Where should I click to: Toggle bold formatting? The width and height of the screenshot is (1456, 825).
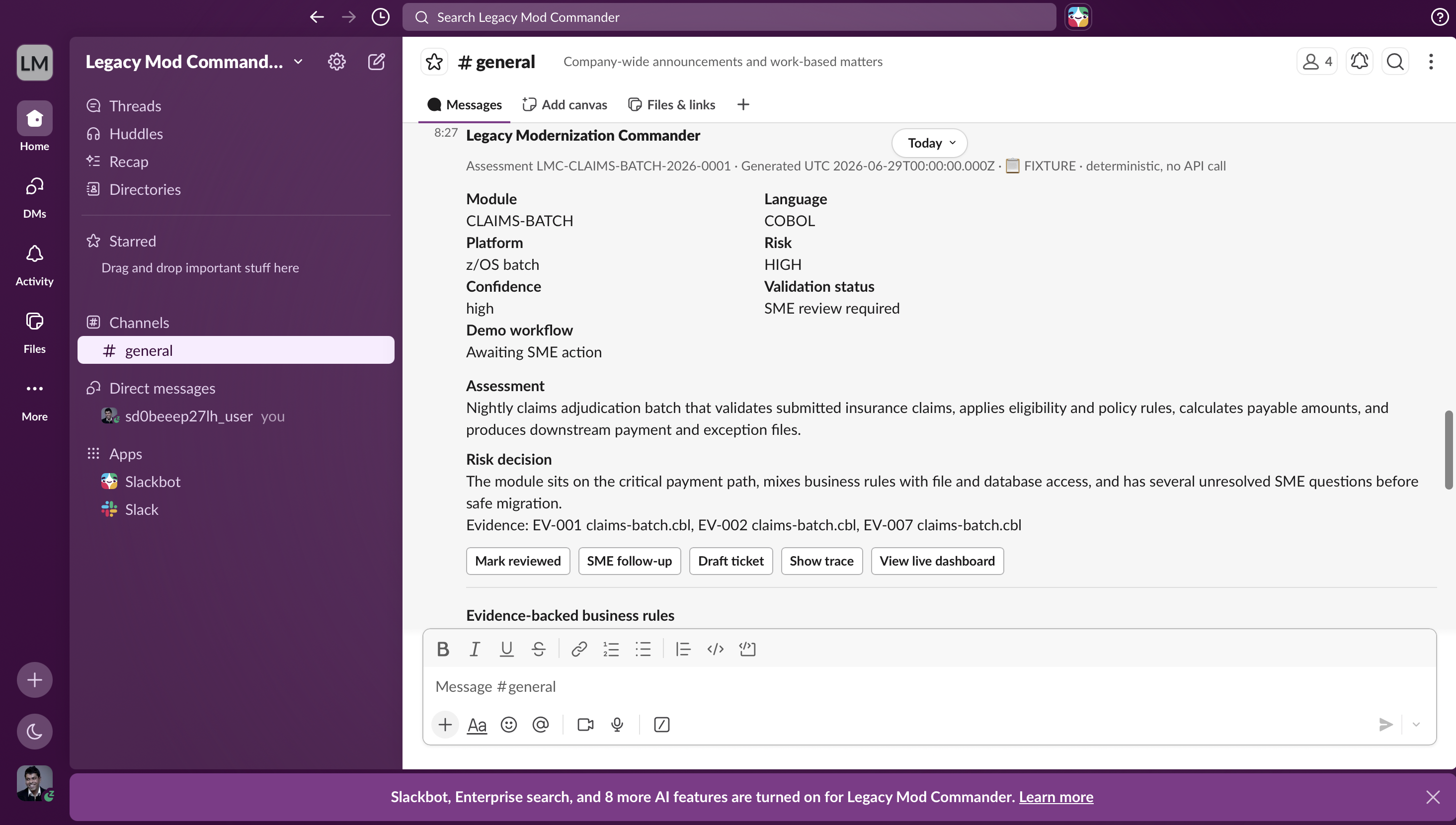coord(443,649)
